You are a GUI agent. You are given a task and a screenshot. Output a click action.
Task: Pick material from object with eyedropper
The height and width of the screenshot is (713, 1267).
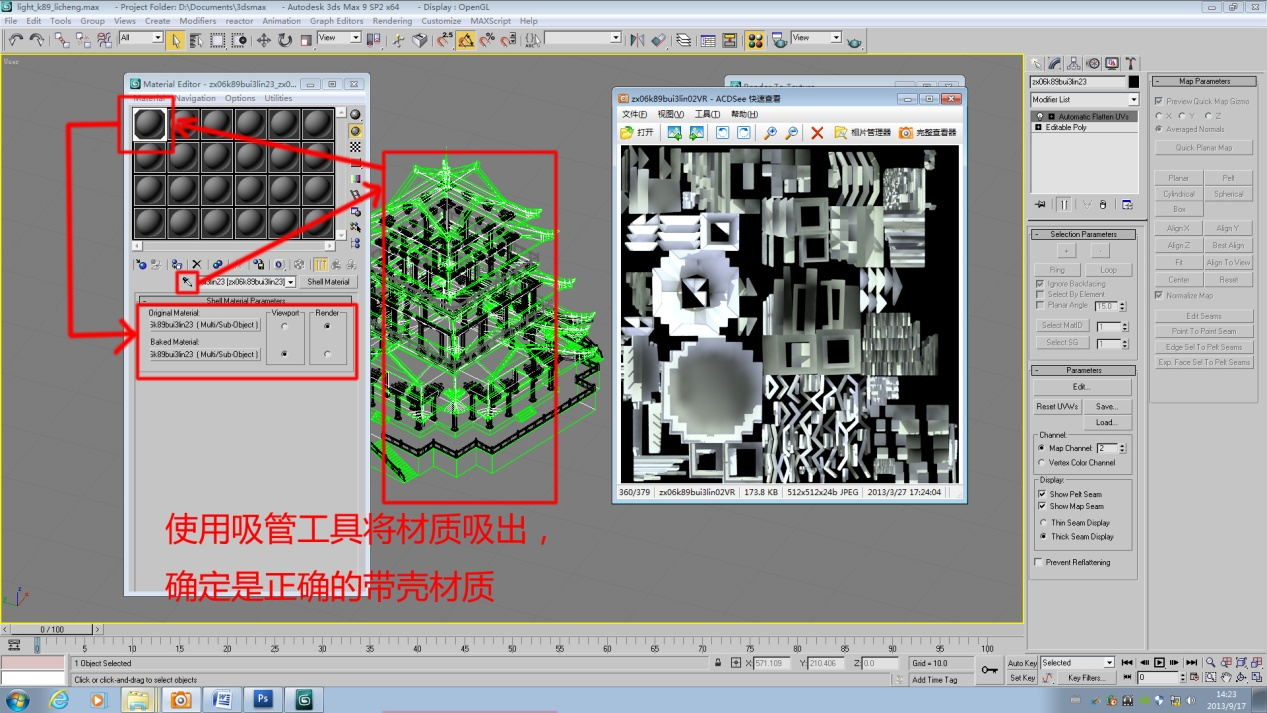click(186, 283)
